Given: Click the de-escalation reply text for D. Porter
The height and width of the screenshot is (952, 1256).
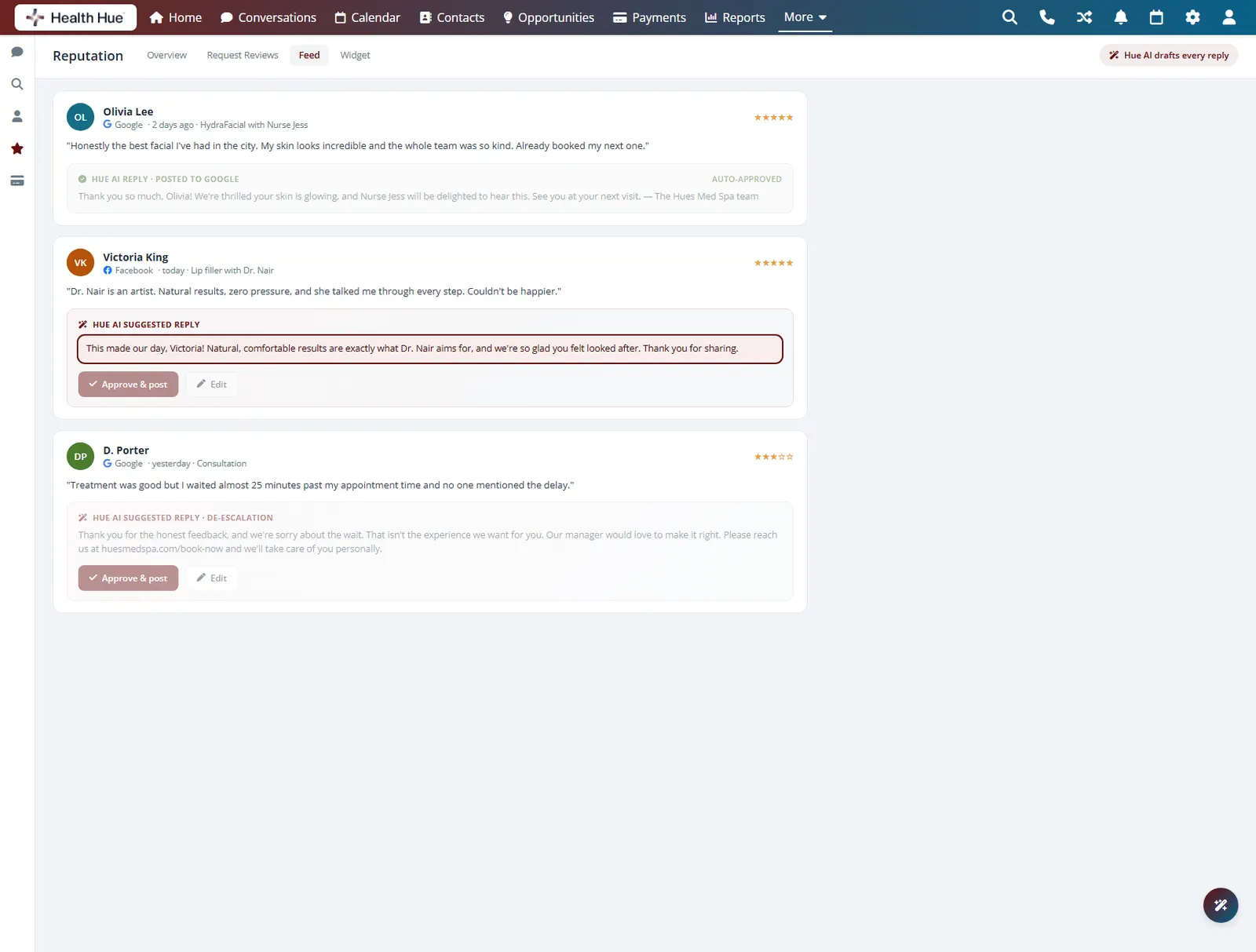Looking at the screenshot, I should pos(428,542).
